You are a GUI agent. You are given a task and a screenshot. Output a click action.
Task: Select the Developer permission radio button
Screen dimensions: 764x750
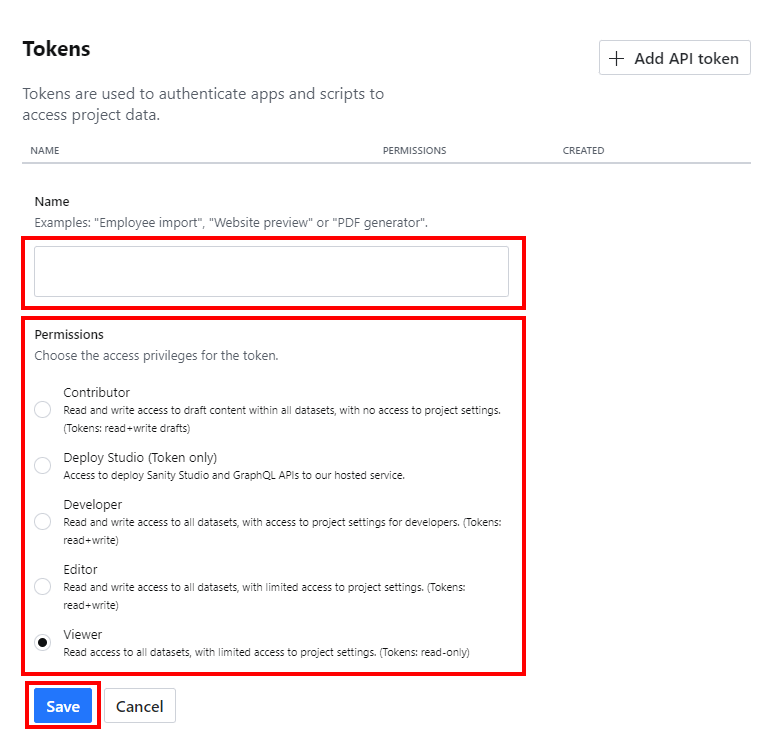43,521
